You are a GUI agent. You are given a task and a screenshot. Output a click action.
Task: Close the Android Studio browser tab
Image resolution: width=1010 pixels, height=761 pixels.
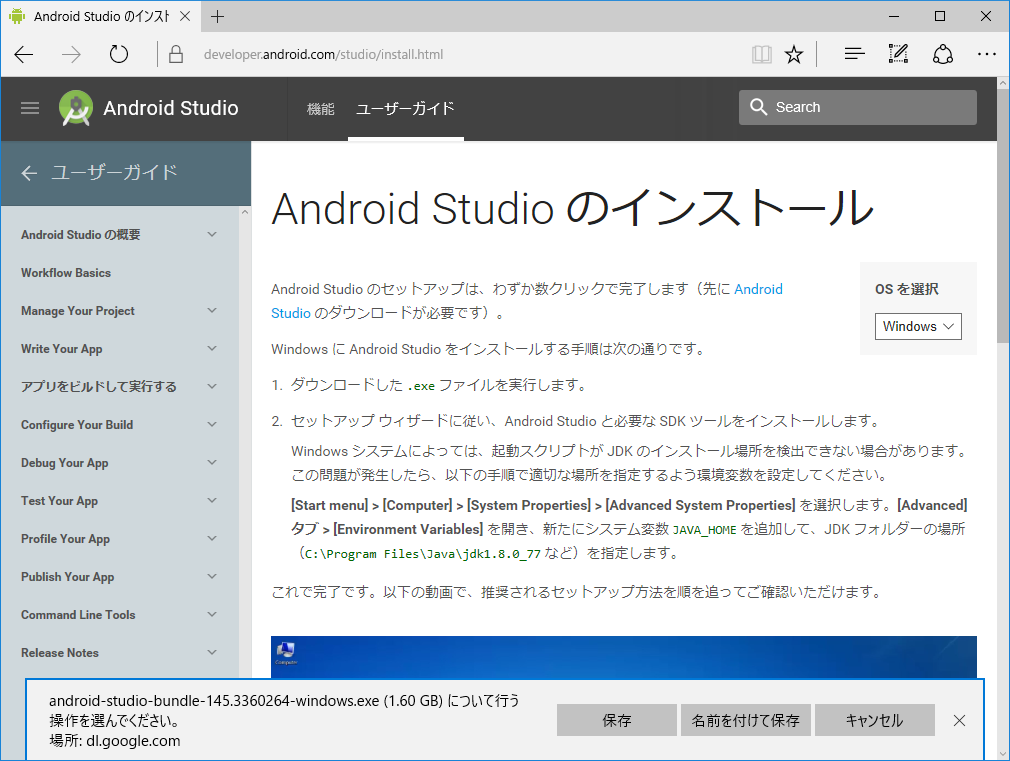coord(185,16)
